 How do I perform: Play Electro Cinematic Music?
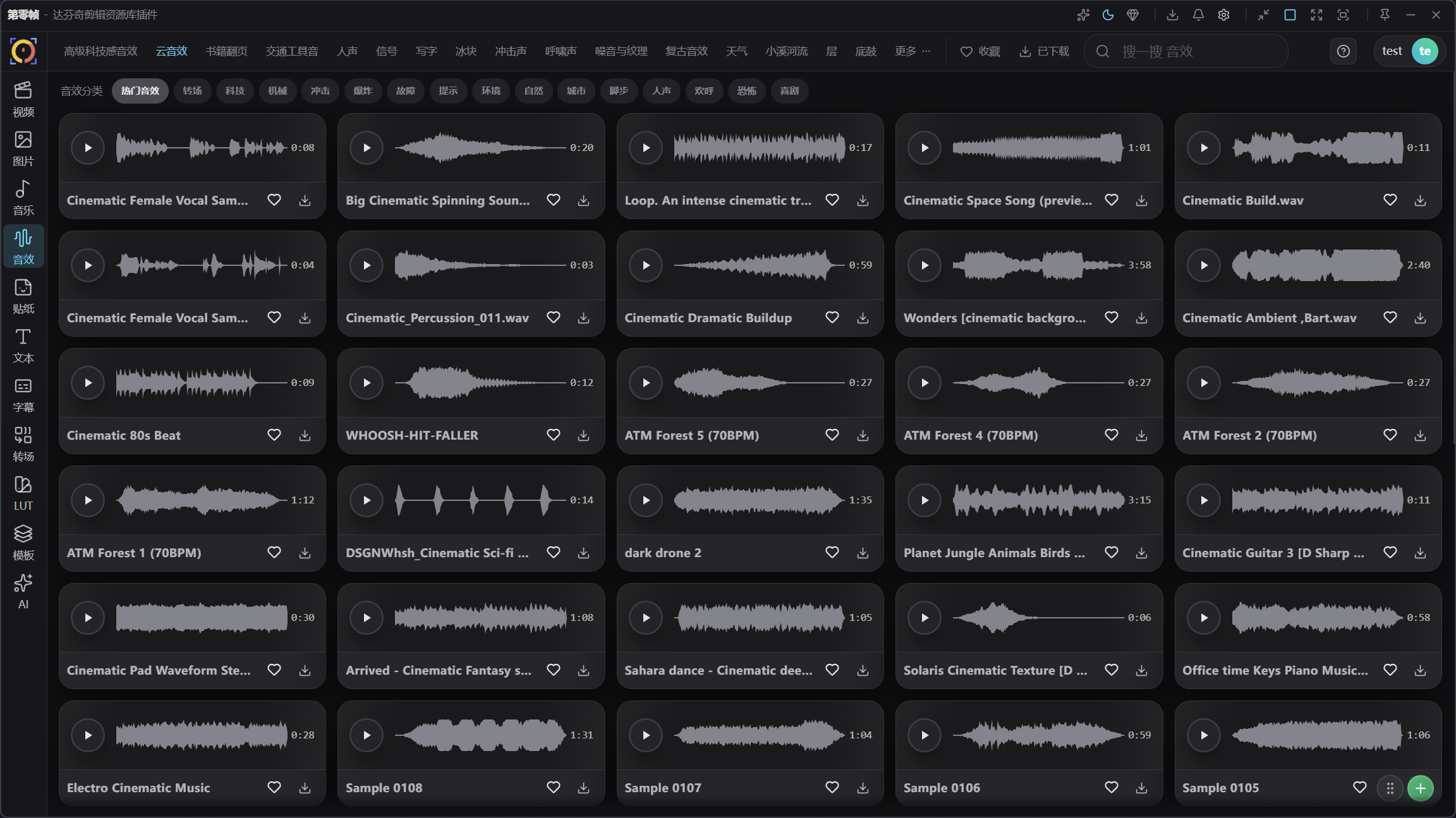click(88, 735)
